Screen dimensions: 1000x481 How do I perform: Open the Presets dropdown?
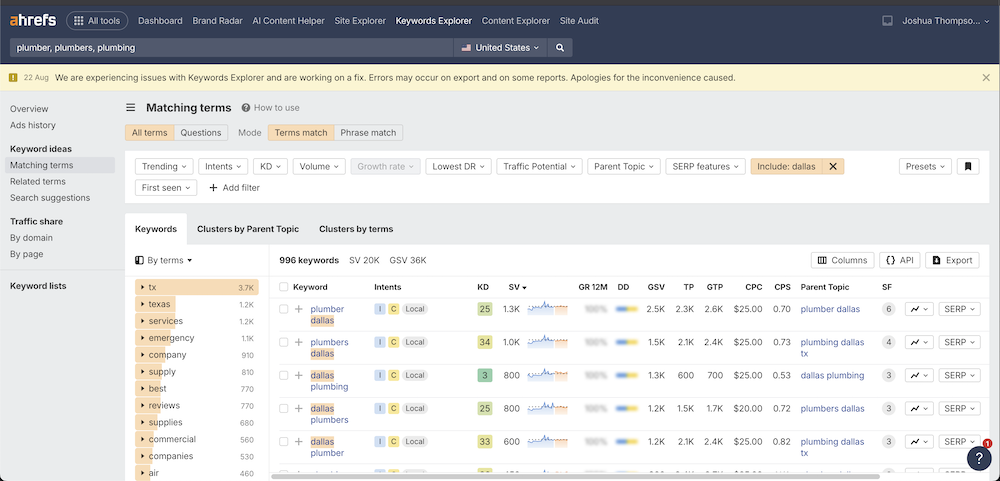click(x=925, y=166)
